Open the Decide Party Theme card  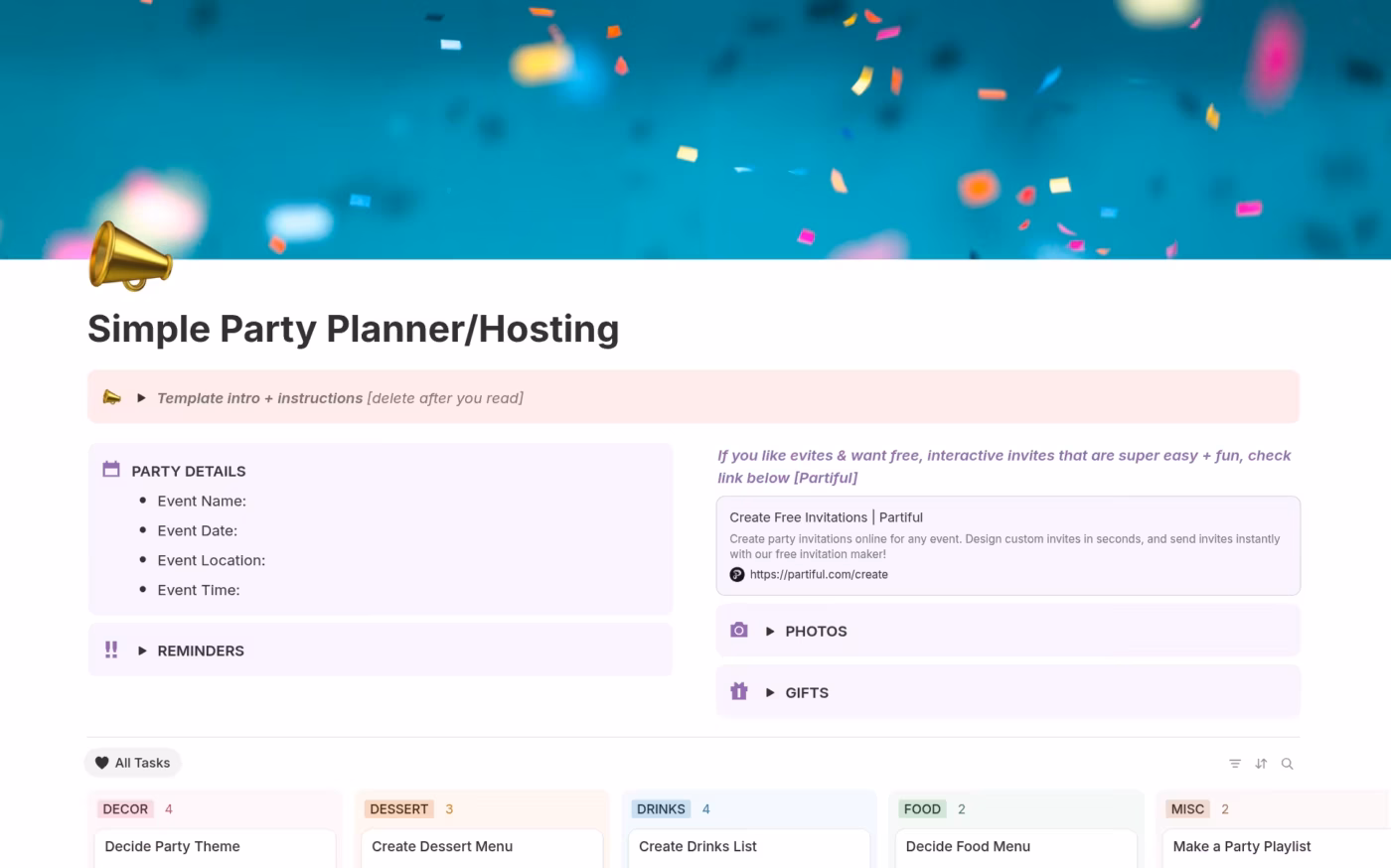[x=172, y=846]
